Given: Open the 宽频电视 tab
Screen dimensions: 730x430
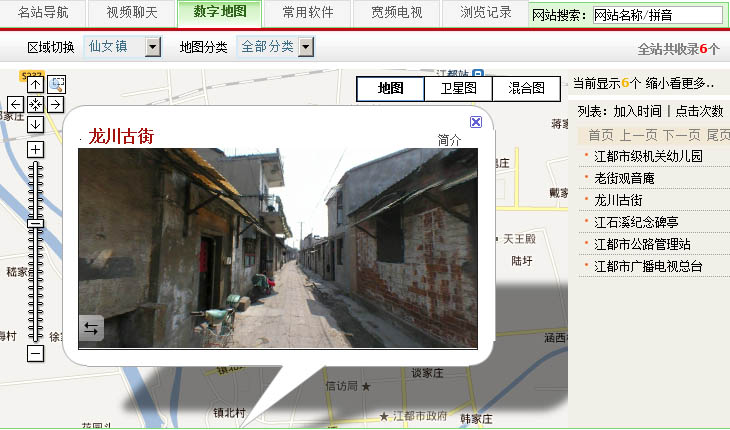Looking at the screenshot, I should tap(397, 13).
